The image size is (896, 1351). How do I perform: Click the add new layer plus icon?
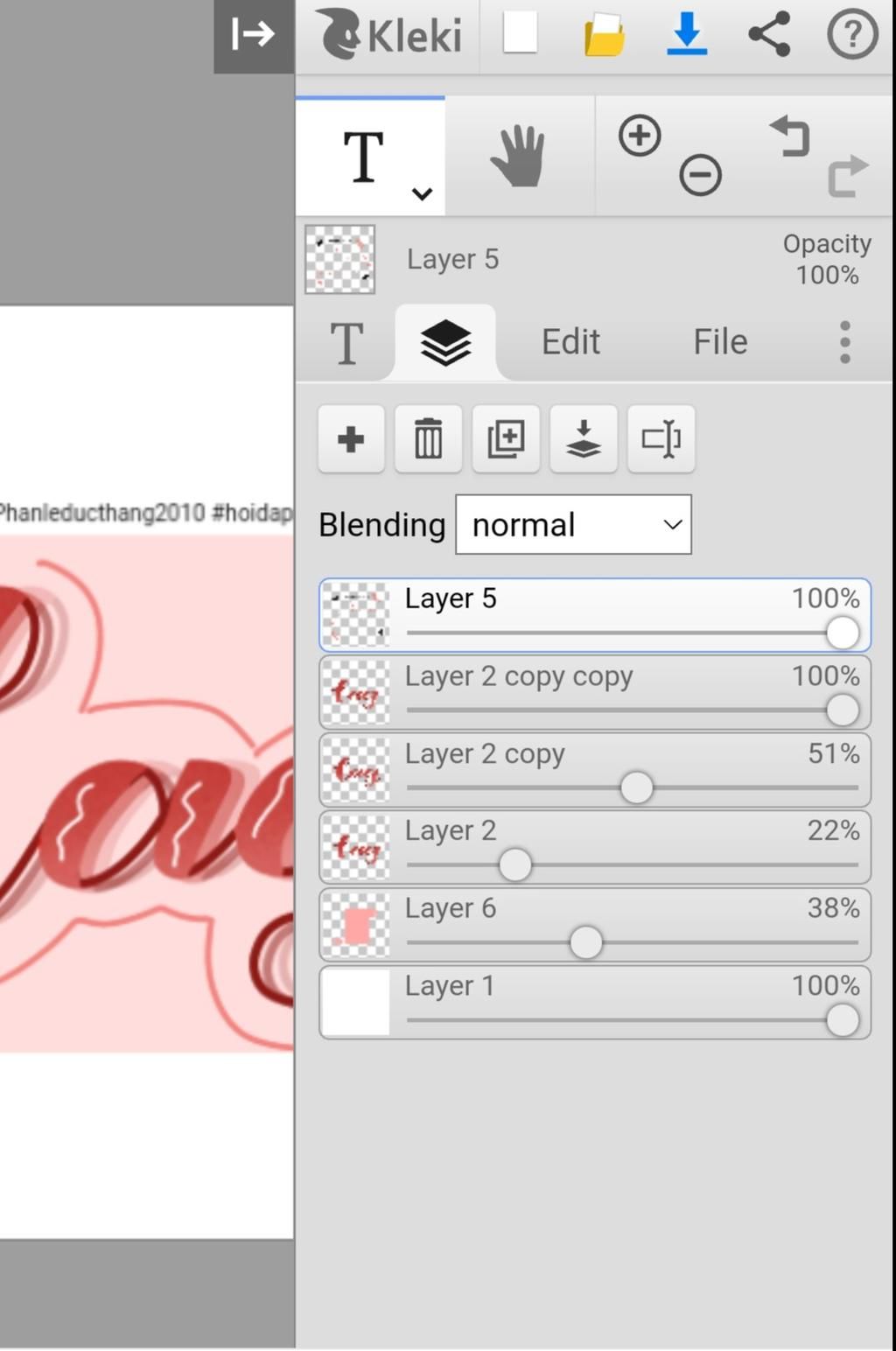coord(351,439)
